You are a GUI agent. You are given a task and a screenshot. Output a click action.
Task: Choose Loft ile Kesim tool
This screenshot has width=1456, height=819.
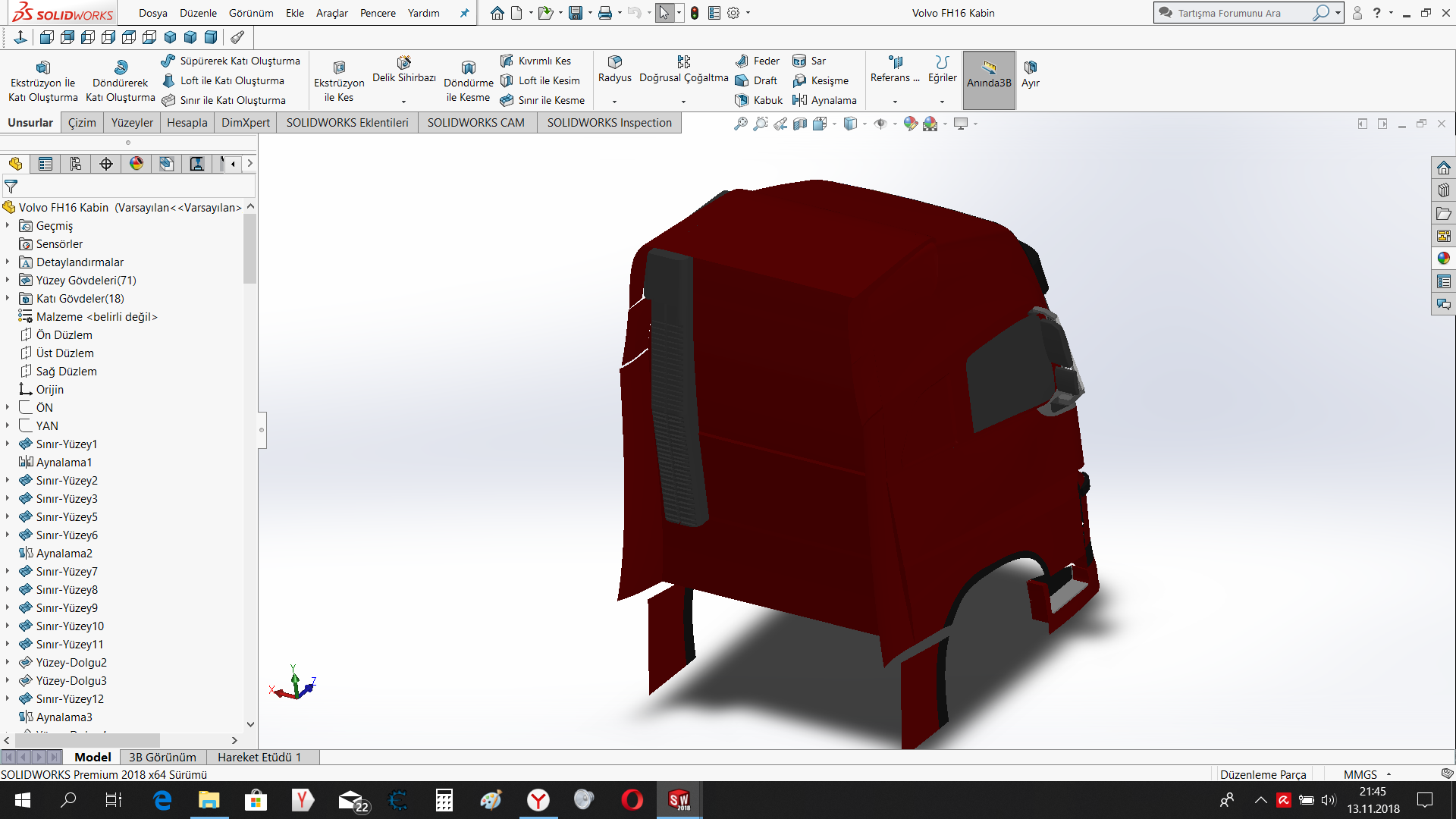click(540, 80)
